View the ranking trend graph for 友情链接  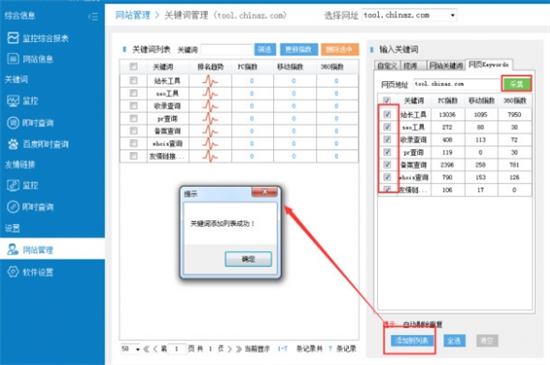pyautogui.click(x=210, y=156)
